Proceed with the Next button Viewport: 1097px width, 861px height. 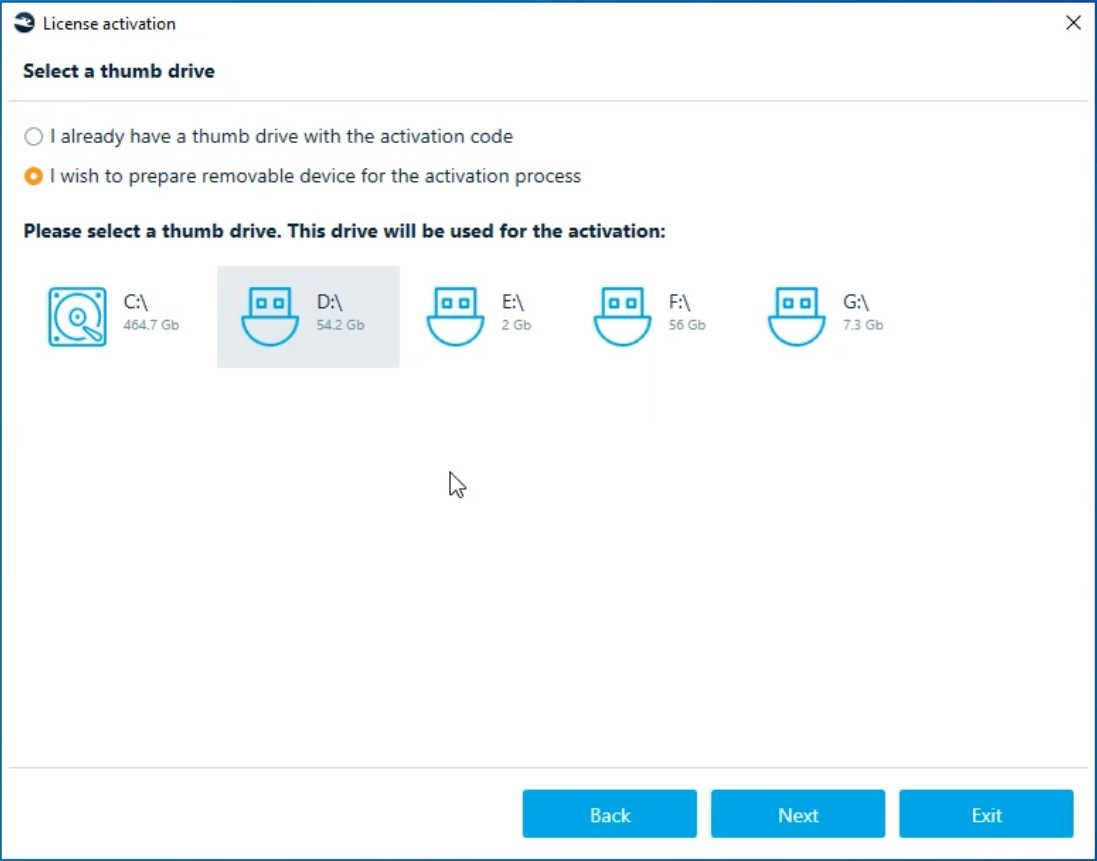(798, 814)
